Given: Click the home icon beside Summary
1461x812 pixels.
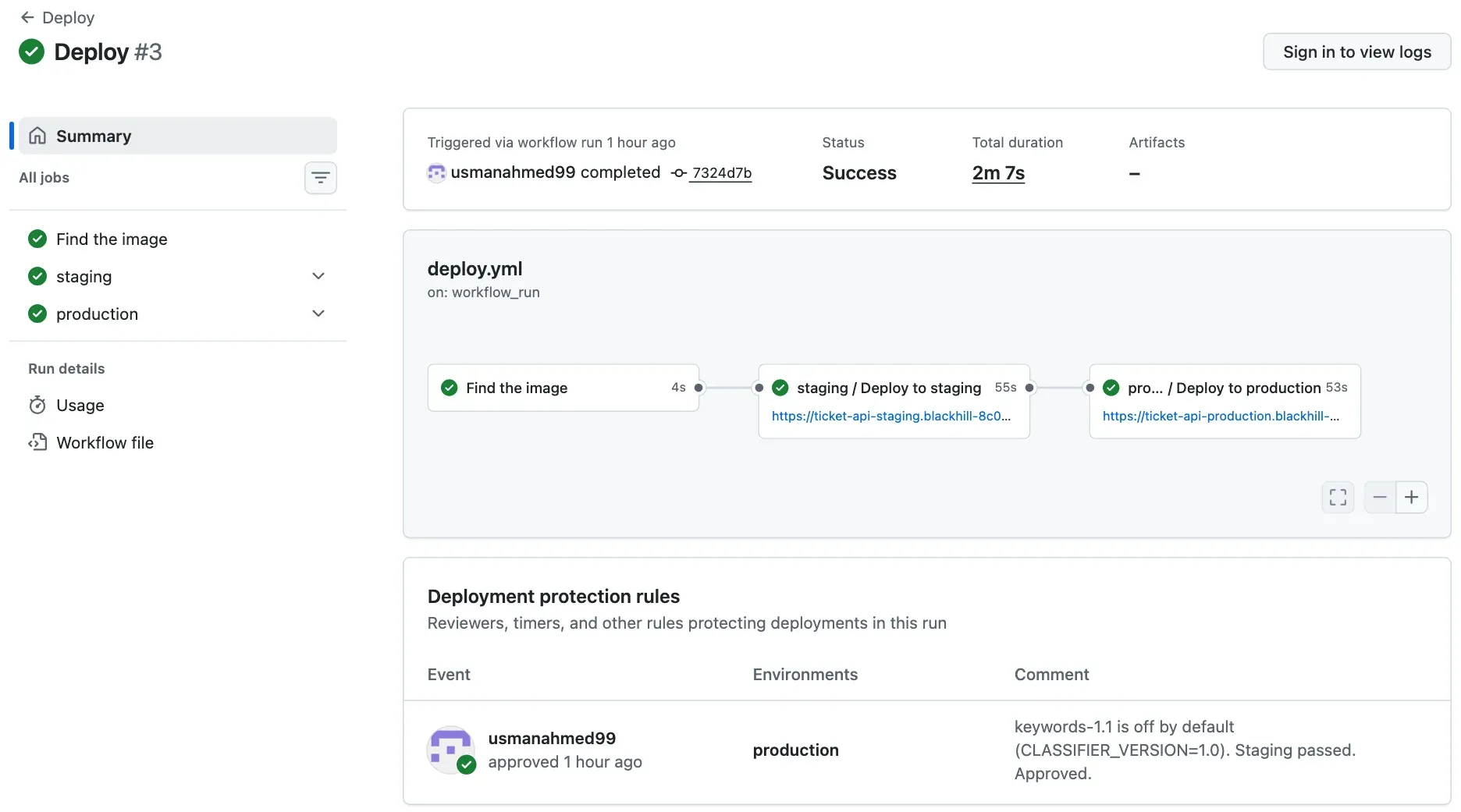Looking at the screenshot, I should [37, 136].
